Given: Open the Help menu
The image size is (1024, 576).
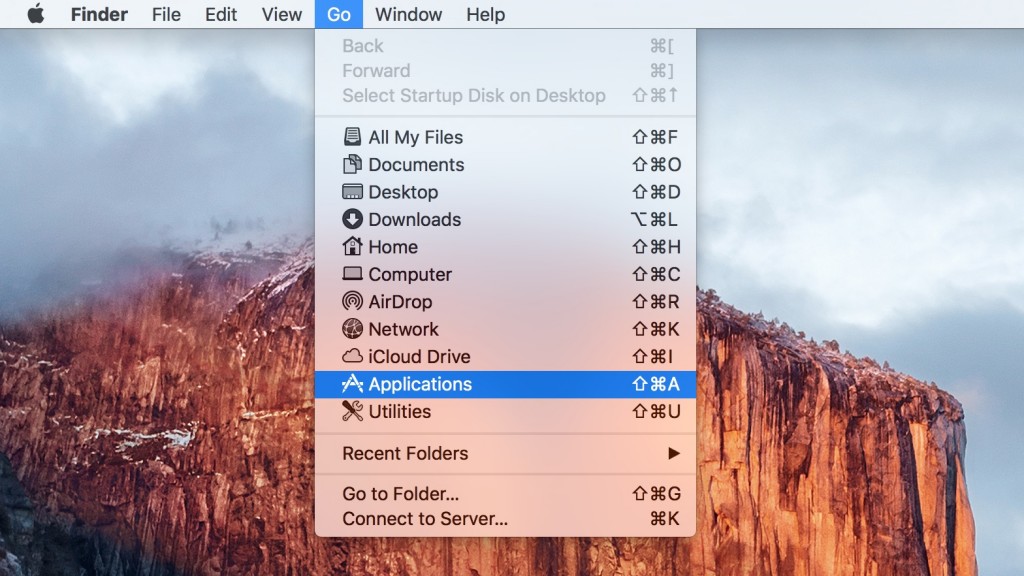Looking at the screenshot, I should pos(485,14).
